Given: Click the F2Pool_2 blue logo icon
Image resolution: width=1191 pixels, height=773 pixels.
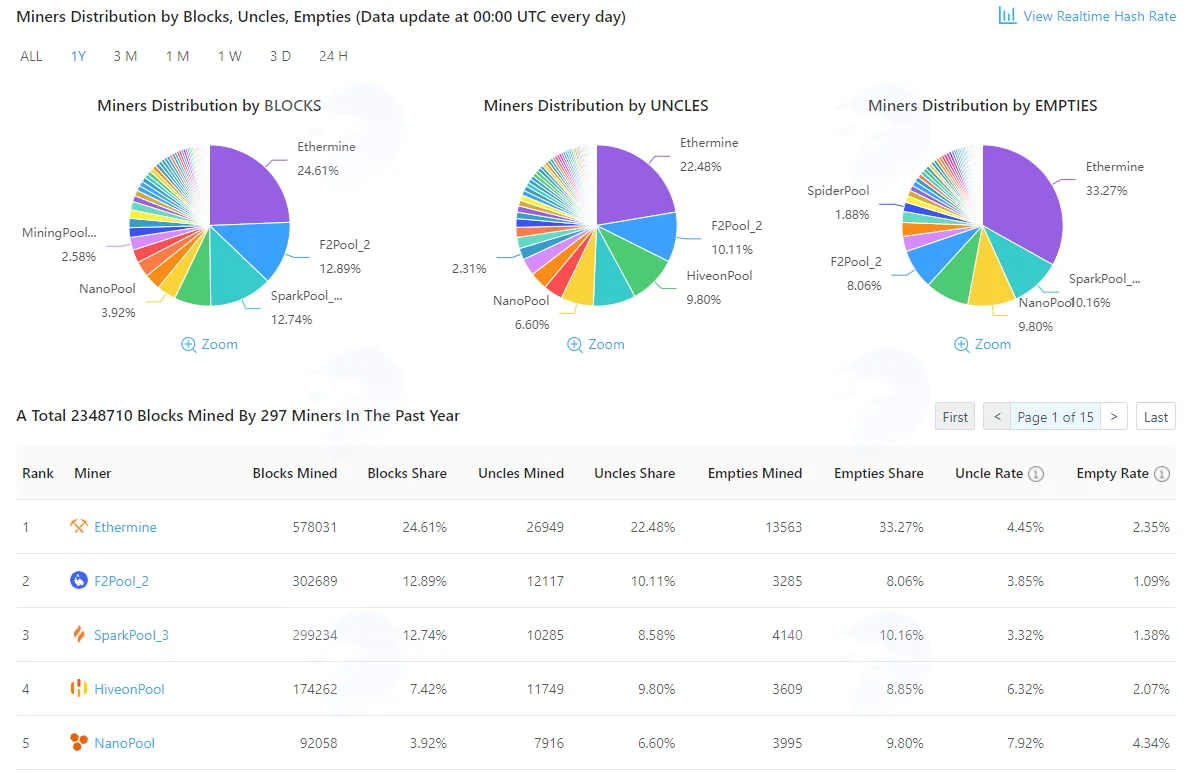Looking at the screenshot, I should [78, 580].
